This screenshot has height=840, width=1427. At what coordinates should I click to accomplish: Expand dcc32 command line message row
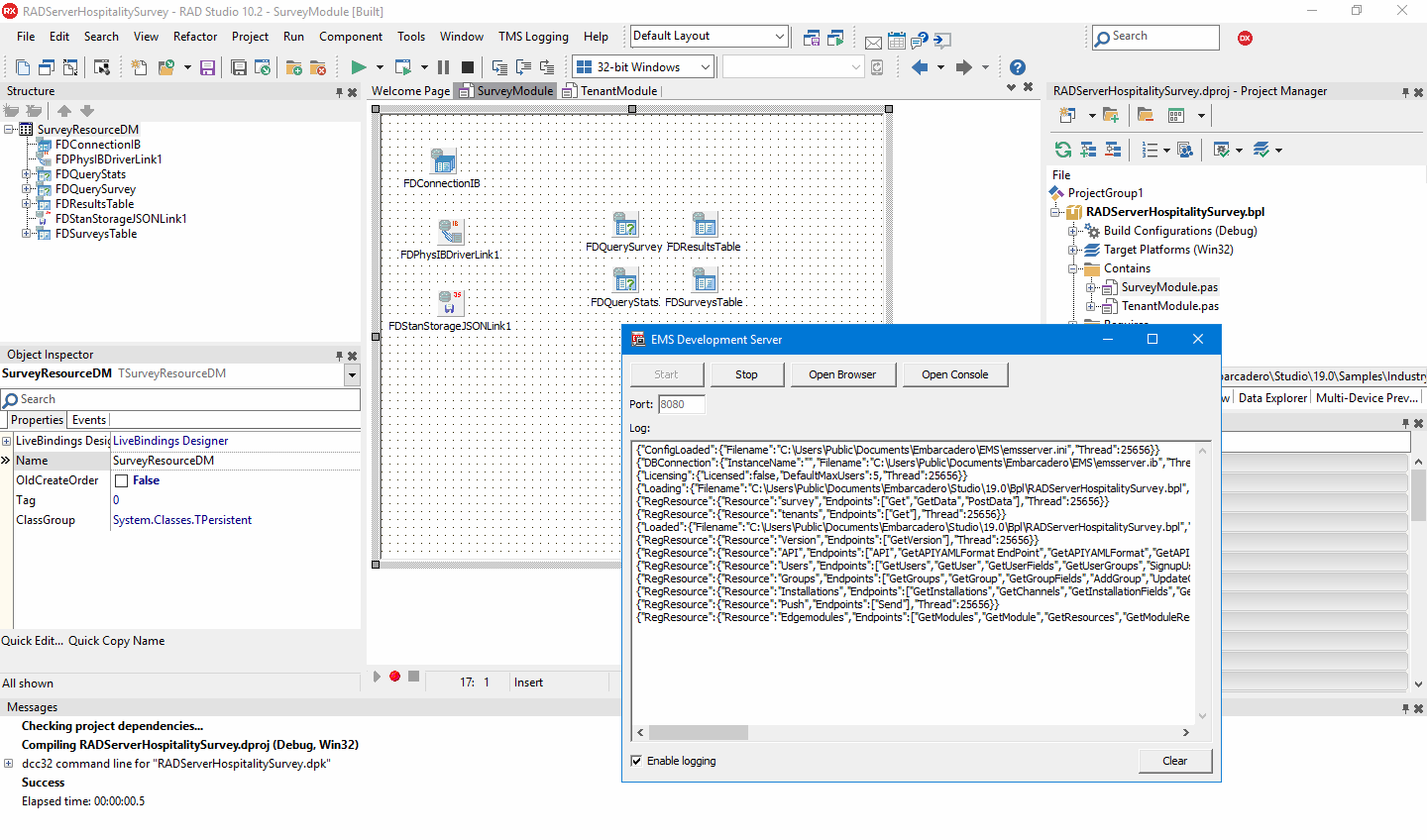(x=8, y=764)
